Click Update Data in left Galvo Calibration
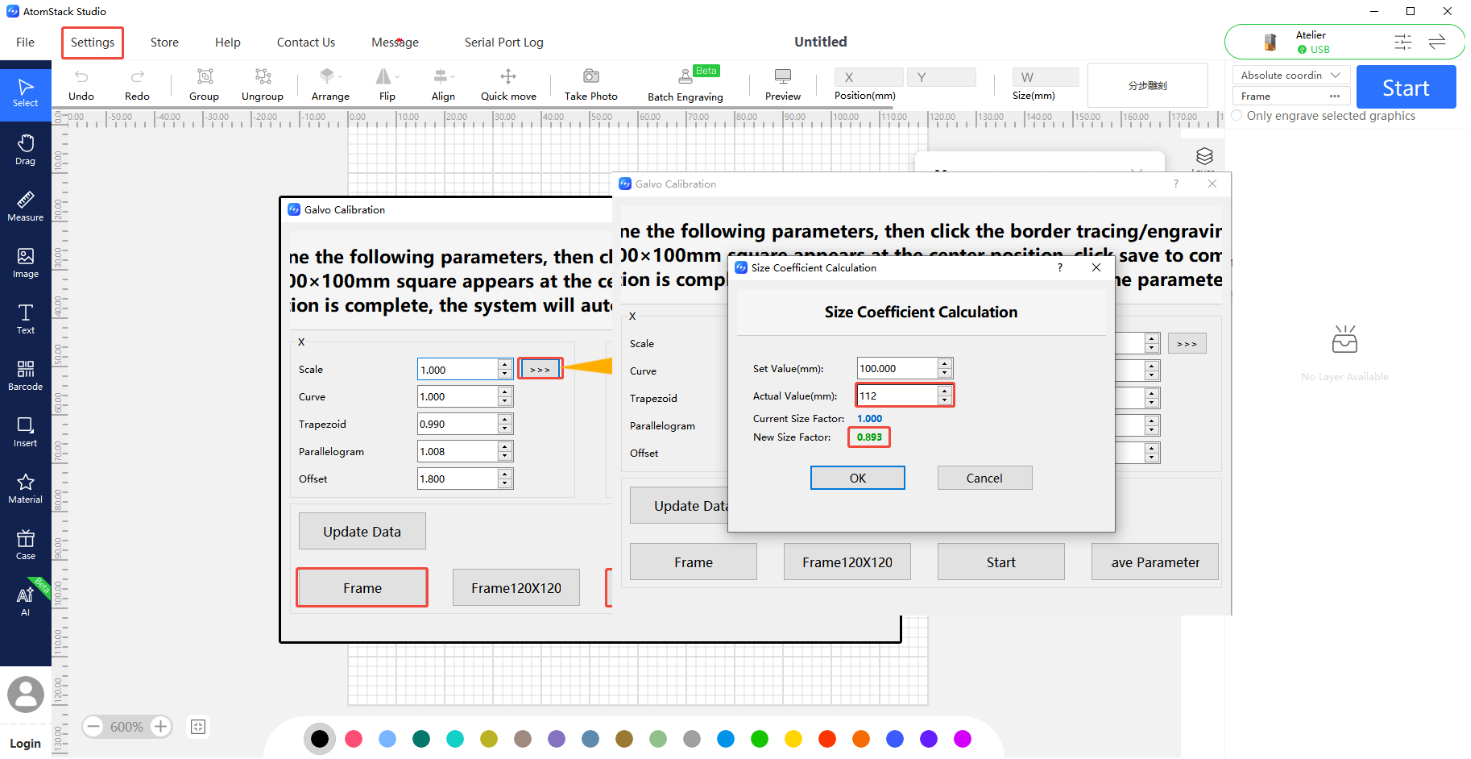The height and width of the screenshot is (759, 1471). pyautogui.click(x=362, y=531)
